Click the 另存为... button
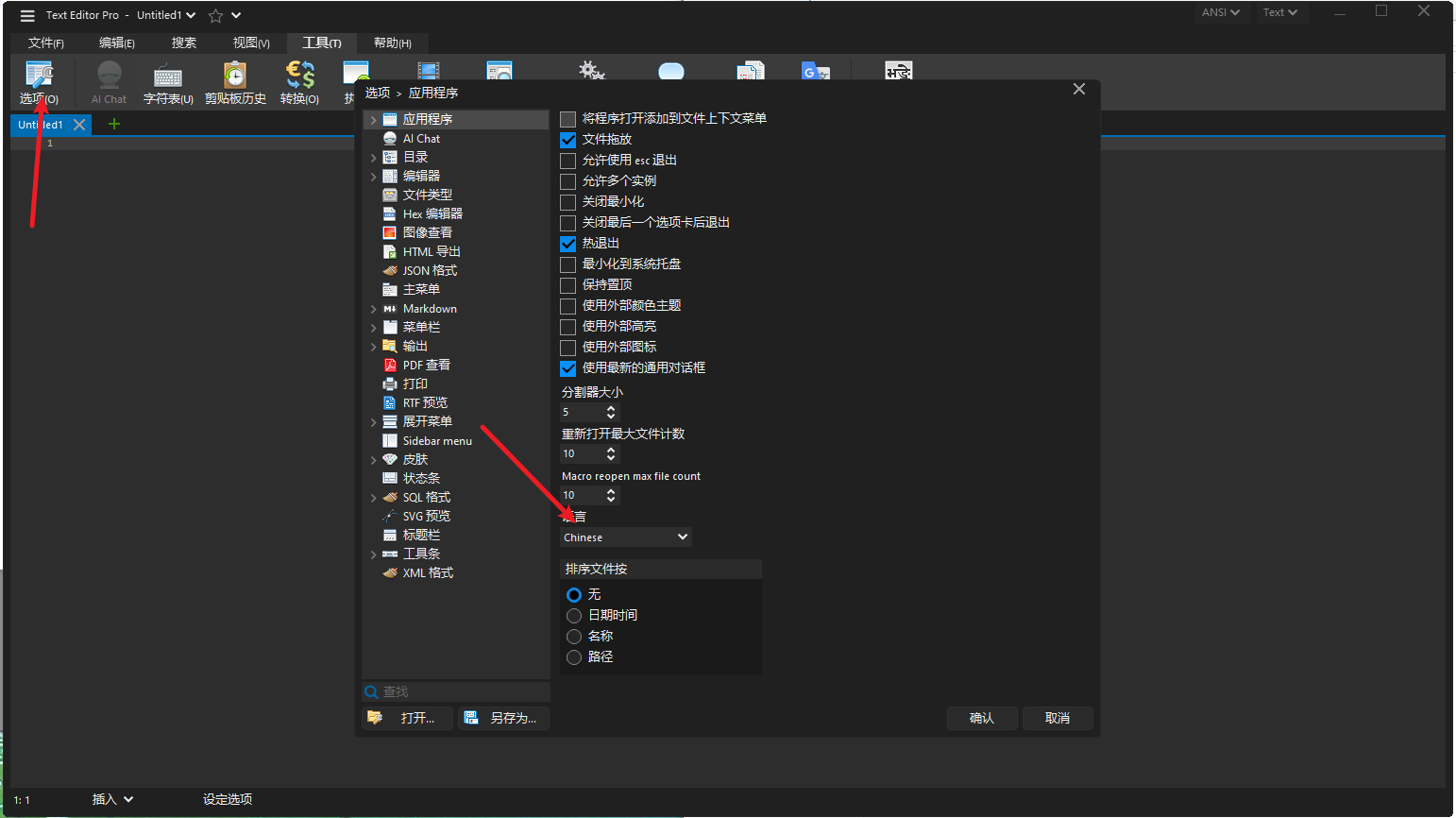This screenshot has width=1456, height=818. pos(503,718)
